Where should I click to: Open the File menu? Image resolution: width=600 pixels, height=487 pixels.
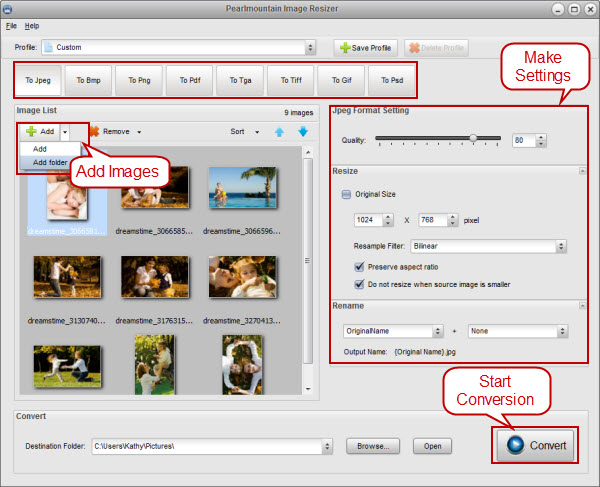11,25
